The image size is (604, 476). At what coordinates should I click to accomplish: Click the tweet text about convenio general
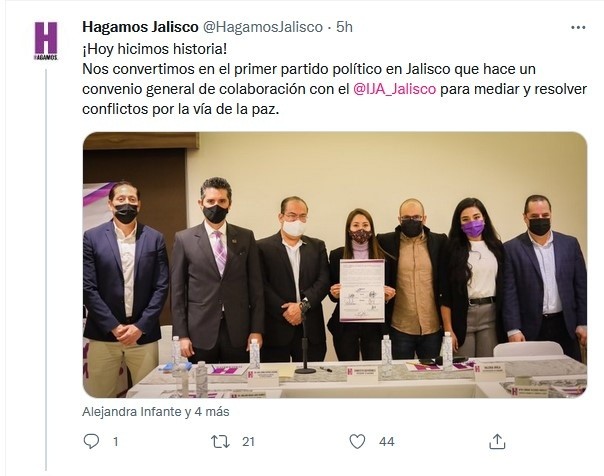pos(334,89)
